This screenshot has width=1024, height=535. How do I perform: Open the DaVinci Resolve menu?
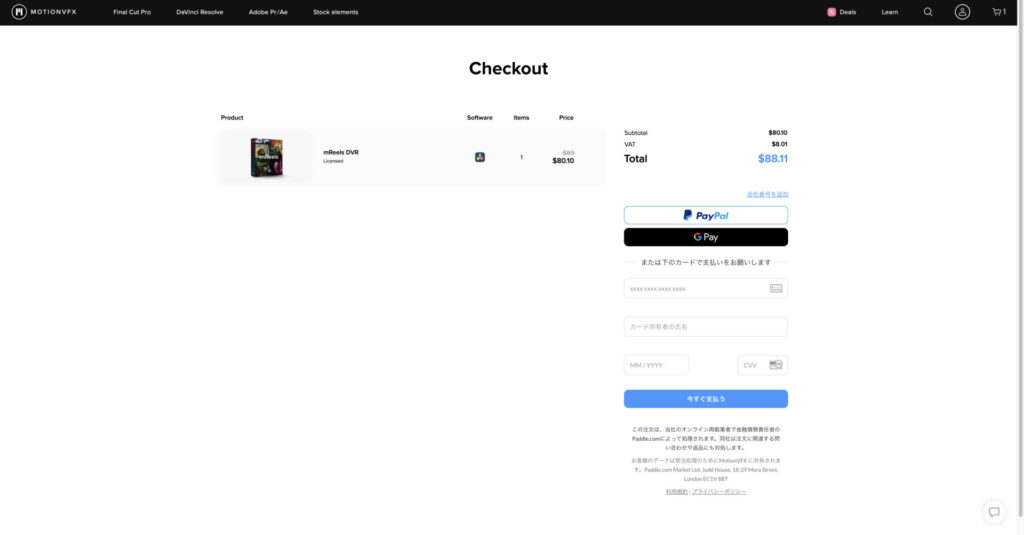[199, 12]
